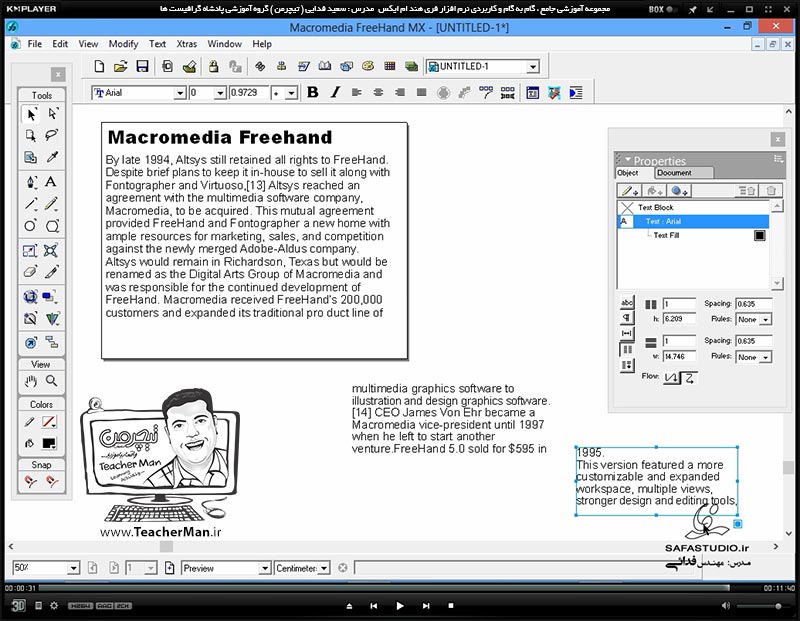The width and height of the screenshot is (800, 621).
Task: Click the stroke color swatch with red slash
Action: click(x=49, y=421)
